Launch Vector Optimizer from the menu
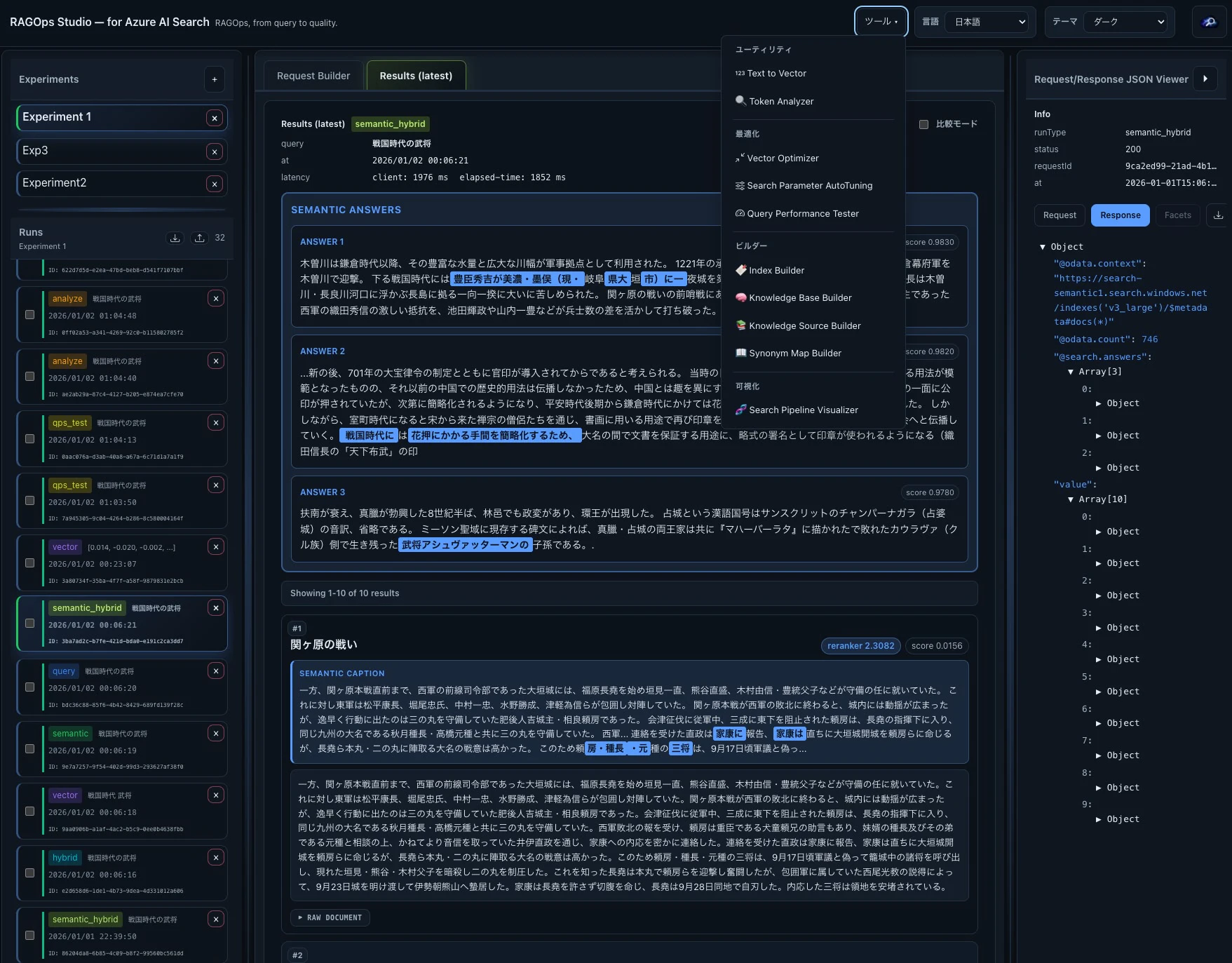 pyautogui.click(x=813, y=159)
